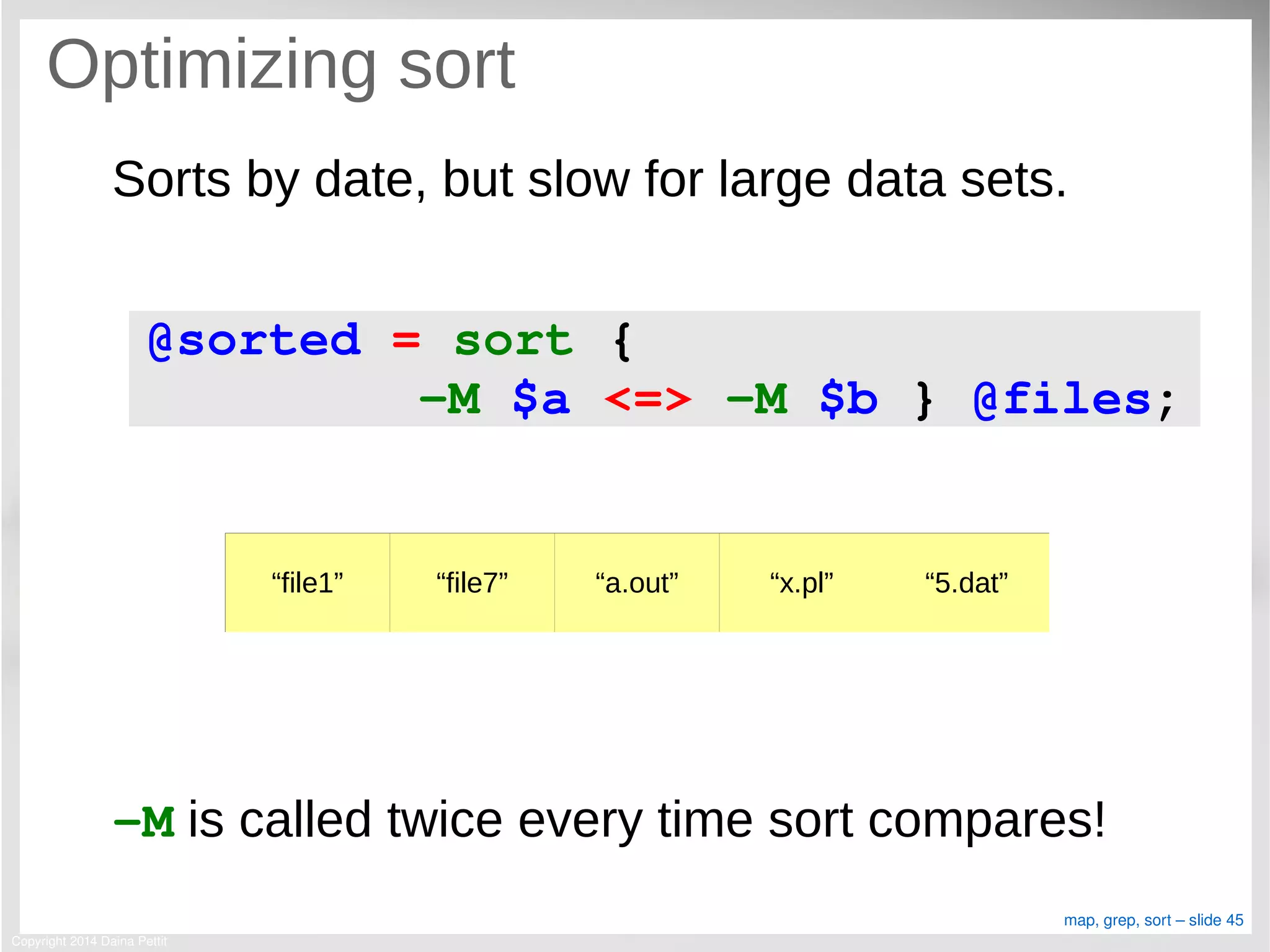Viewport: 1270px width, 952px height.
Task: Click "@sorted" in the code block
Action: [x=254, y=341]
